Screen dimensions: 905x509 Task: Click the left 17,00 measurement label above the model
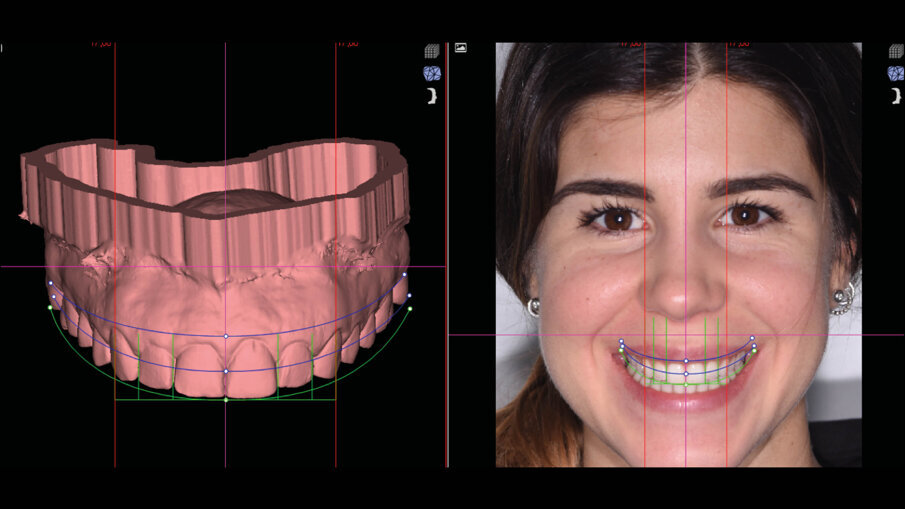[100, 43]
